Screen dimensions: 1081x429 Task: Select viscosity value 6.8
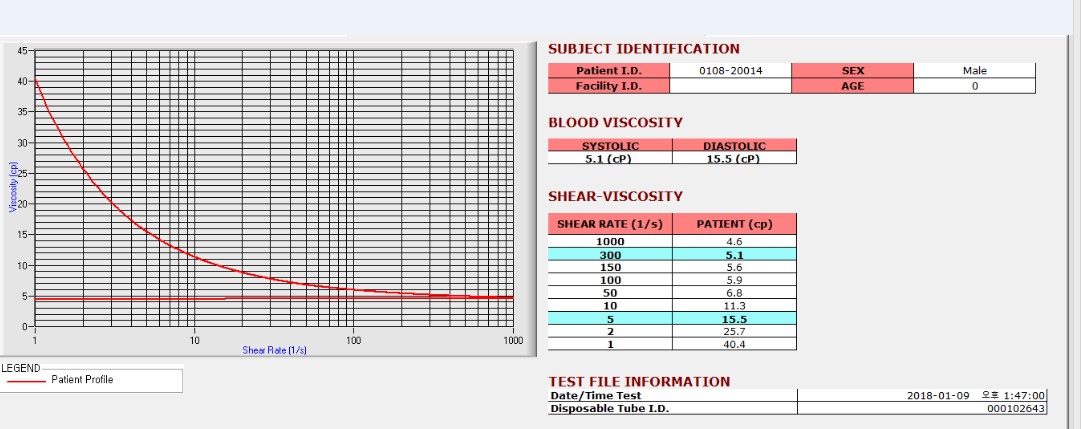734,293
